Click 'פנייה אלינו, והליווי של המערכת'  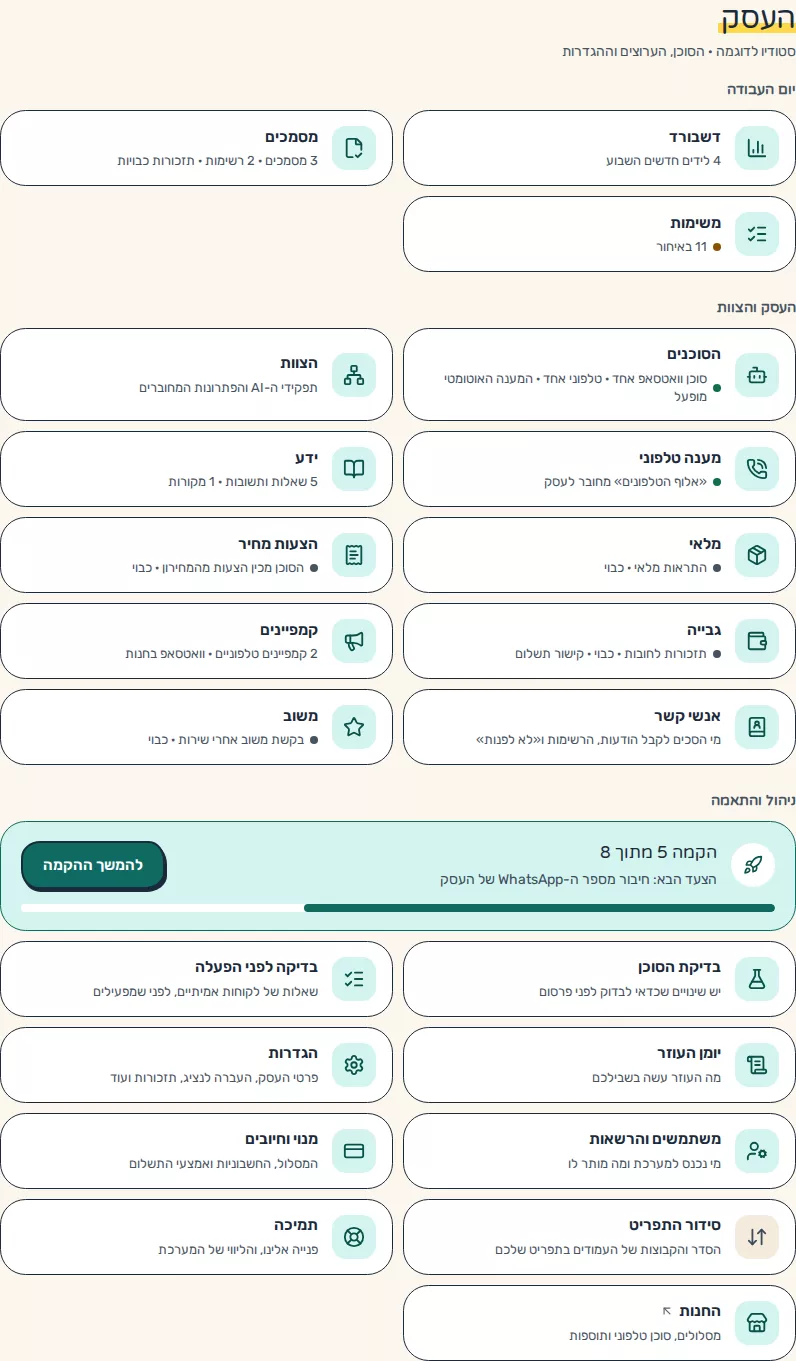click(238, 1249)
